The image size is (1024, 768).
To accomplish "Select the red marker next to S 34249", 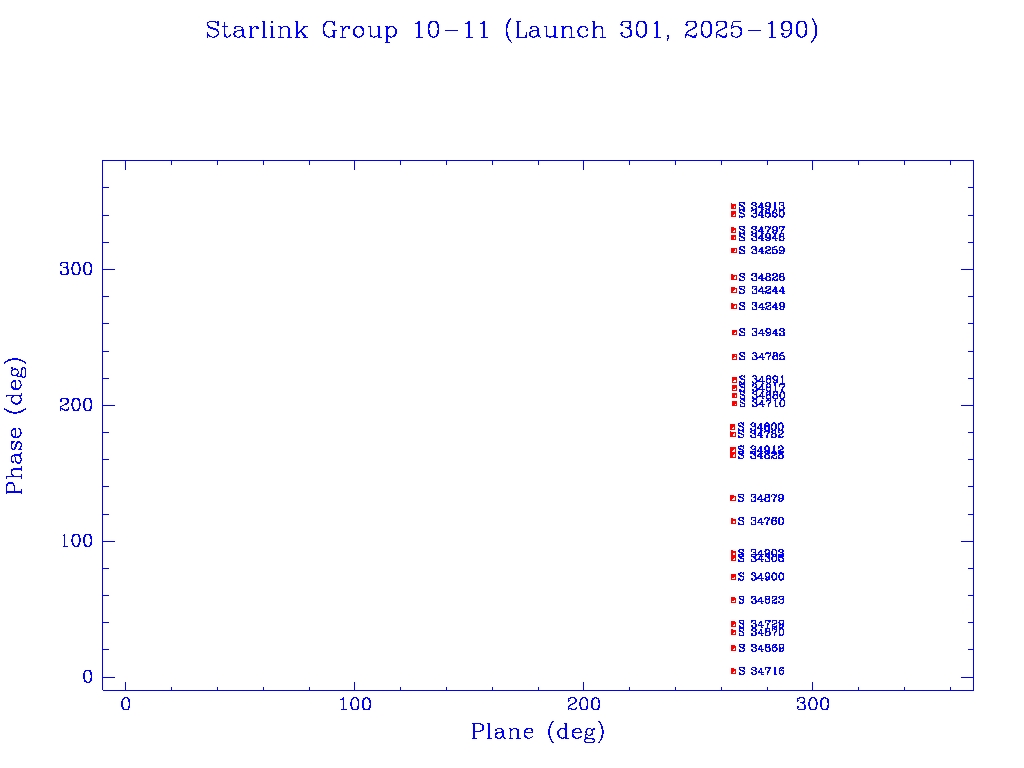I will click(733, 306).
